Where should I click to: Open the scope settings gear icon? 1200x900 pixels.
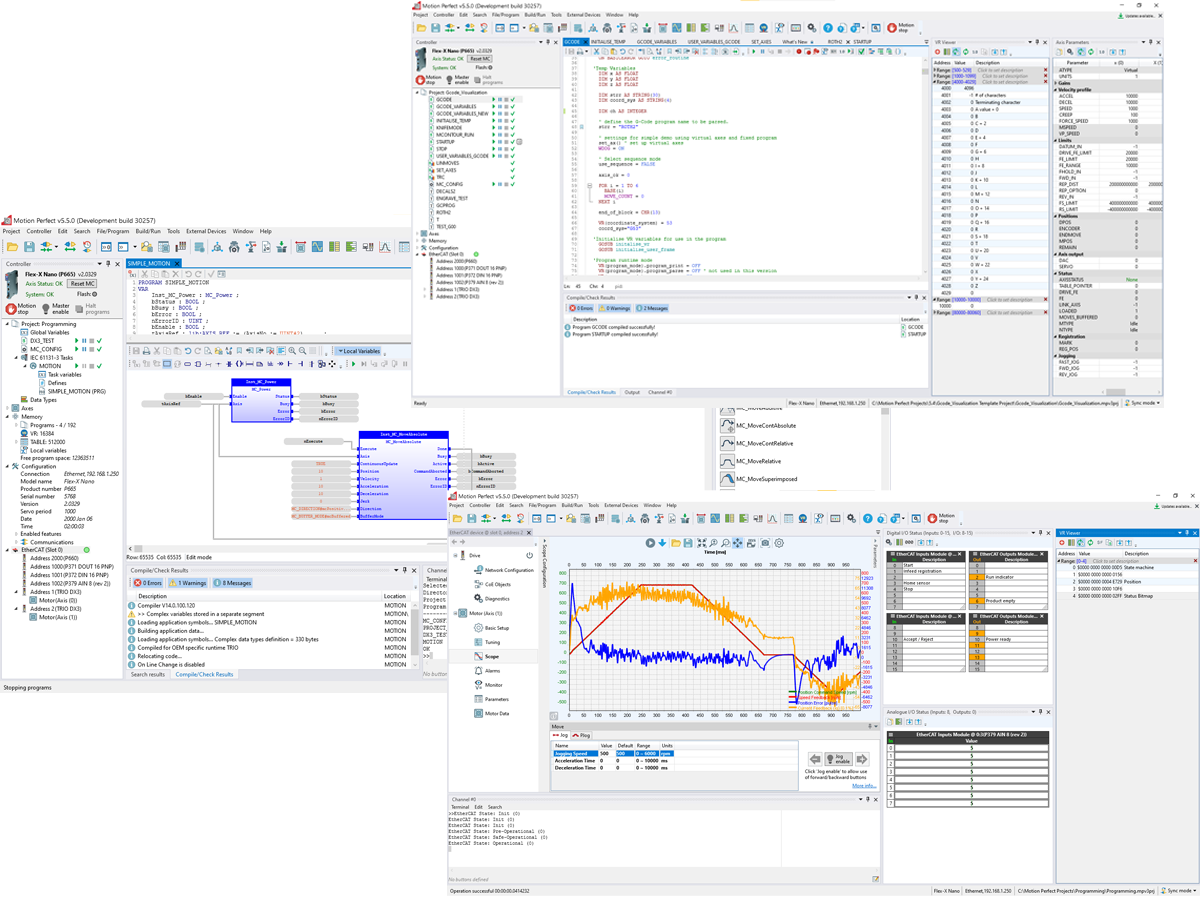click(x=780, y=543)
